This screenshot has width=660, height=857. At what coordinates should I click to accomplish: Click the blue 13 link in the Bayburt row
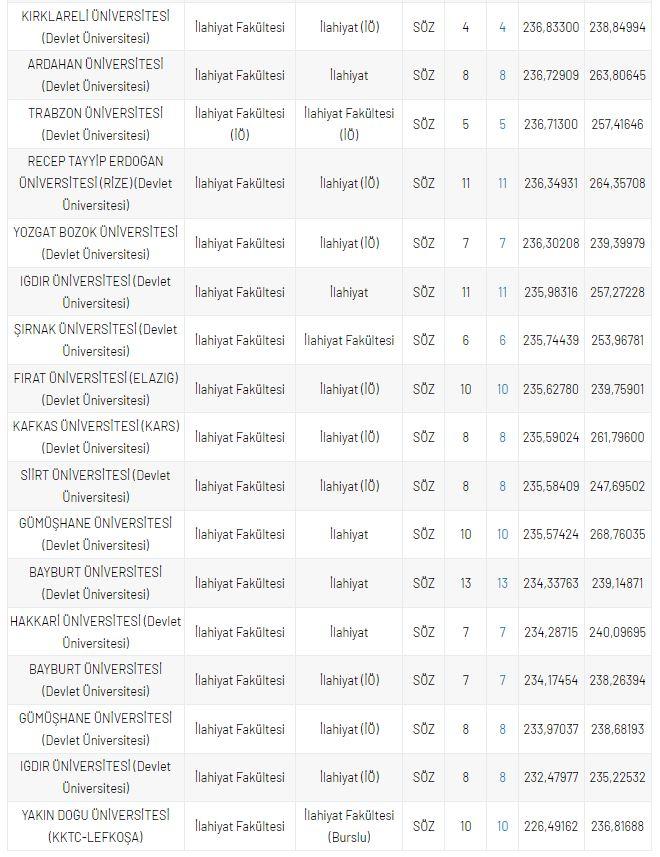(502, 583)
